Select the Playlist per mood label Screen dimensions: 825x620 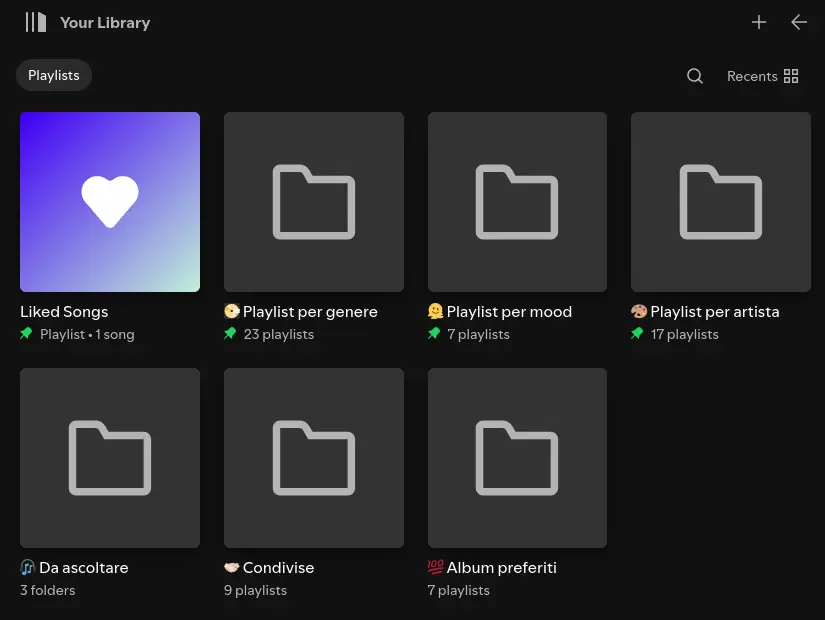(x=509, y=312)
